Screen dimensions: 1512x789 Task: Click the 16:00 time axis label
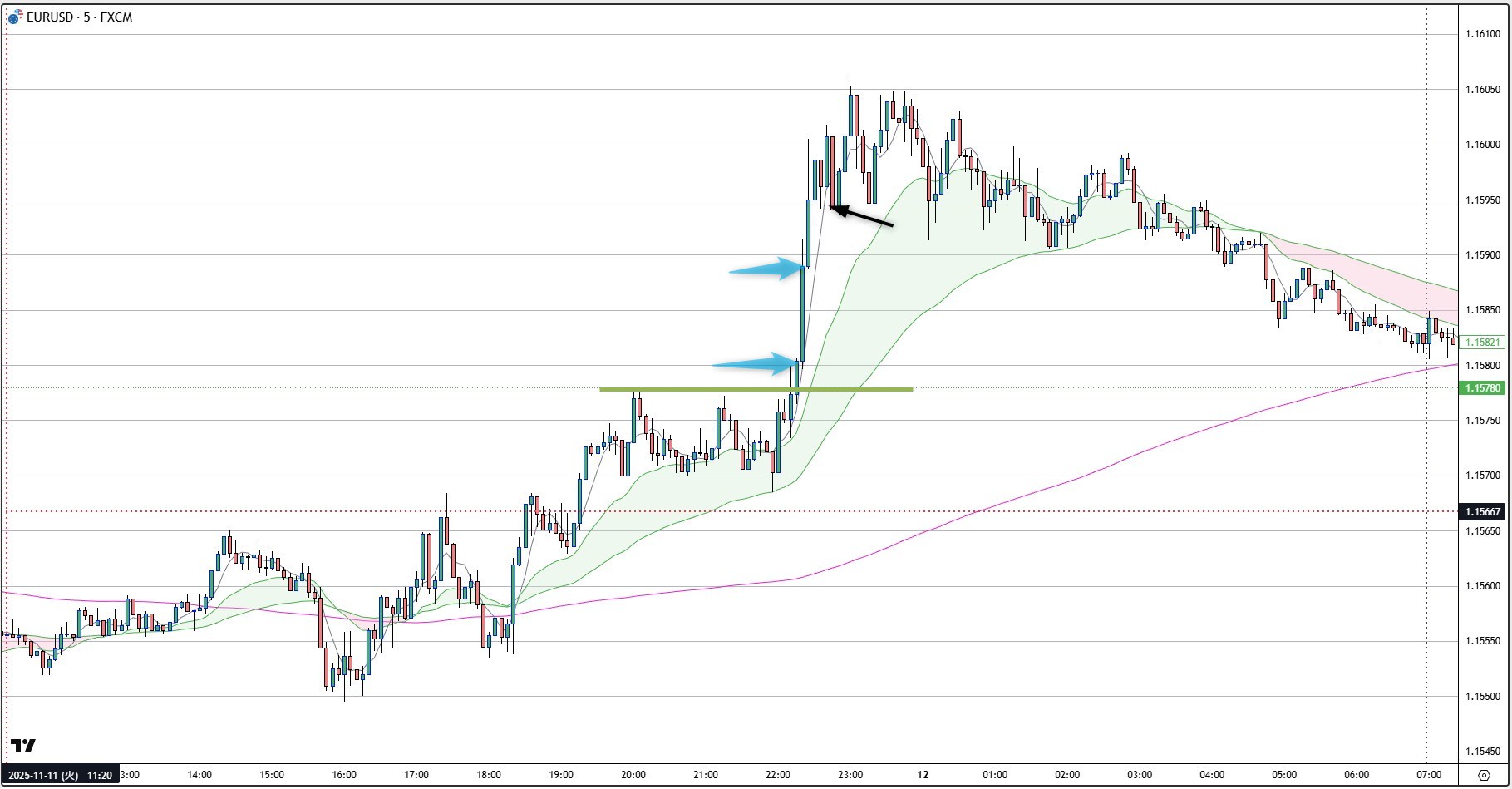[x=344, y=775]
